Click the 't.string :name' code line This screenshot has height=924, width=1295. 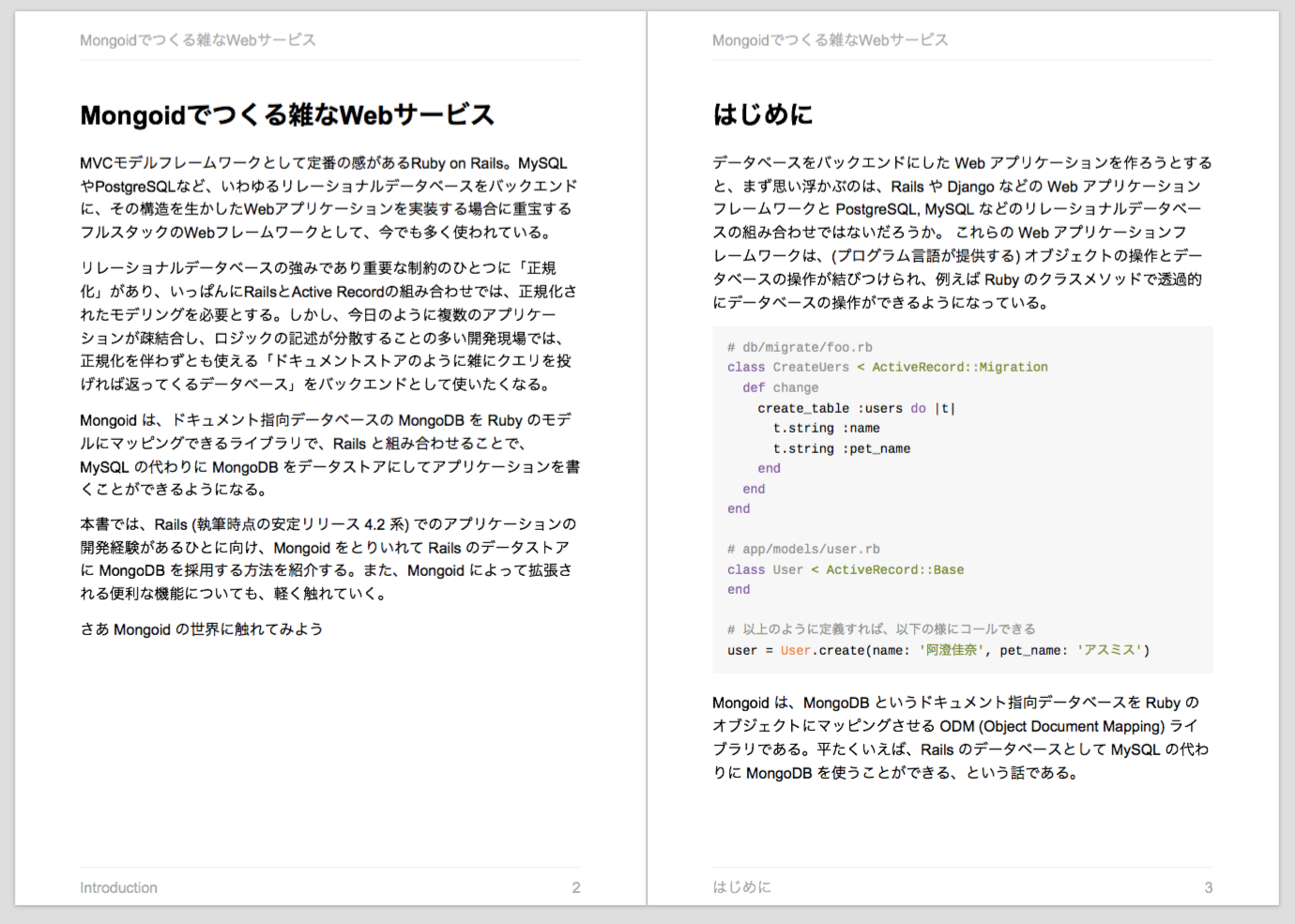click(x=827, y=429)
